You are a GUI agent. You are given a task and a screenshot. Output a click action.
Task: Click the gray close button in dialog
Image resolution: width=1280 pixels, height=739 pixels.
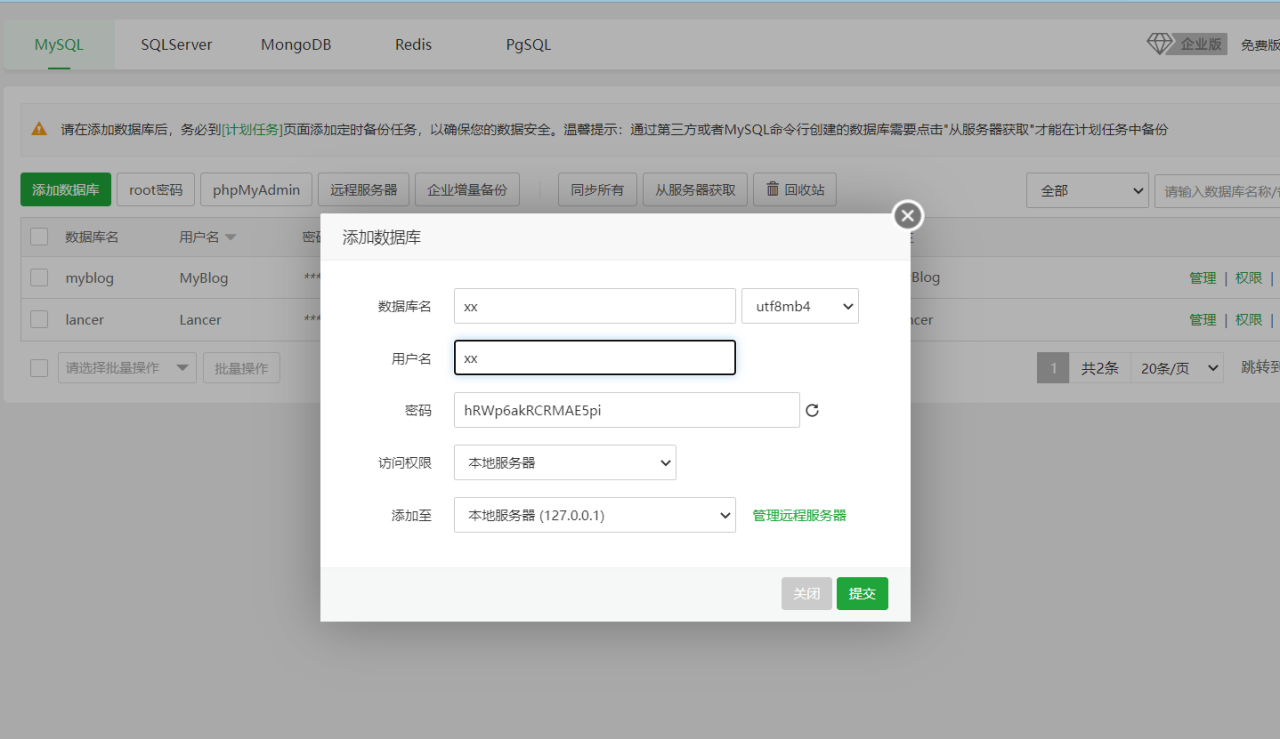point(806,593)
